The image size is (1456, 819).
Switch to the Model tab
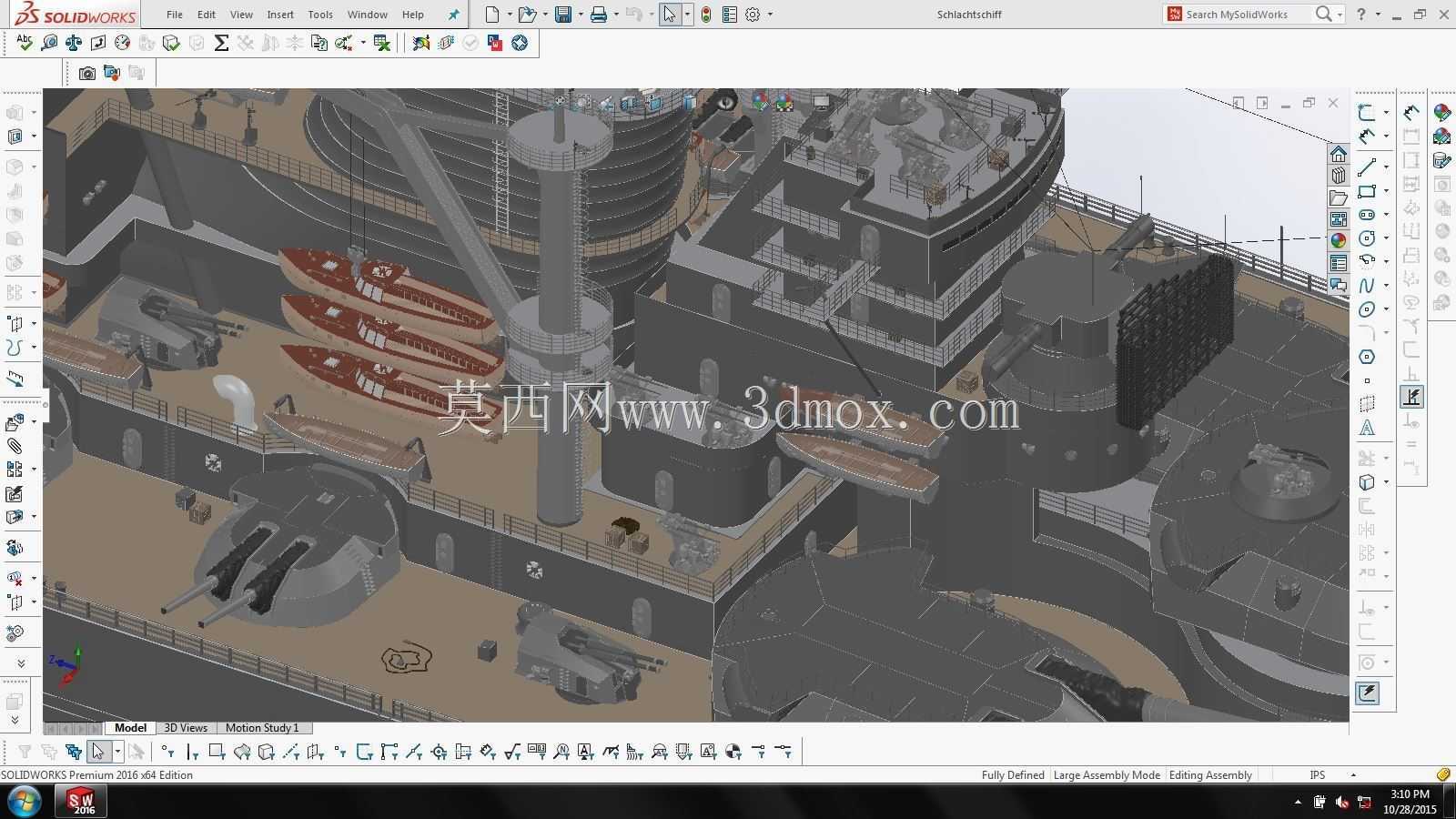coord(130,728)
